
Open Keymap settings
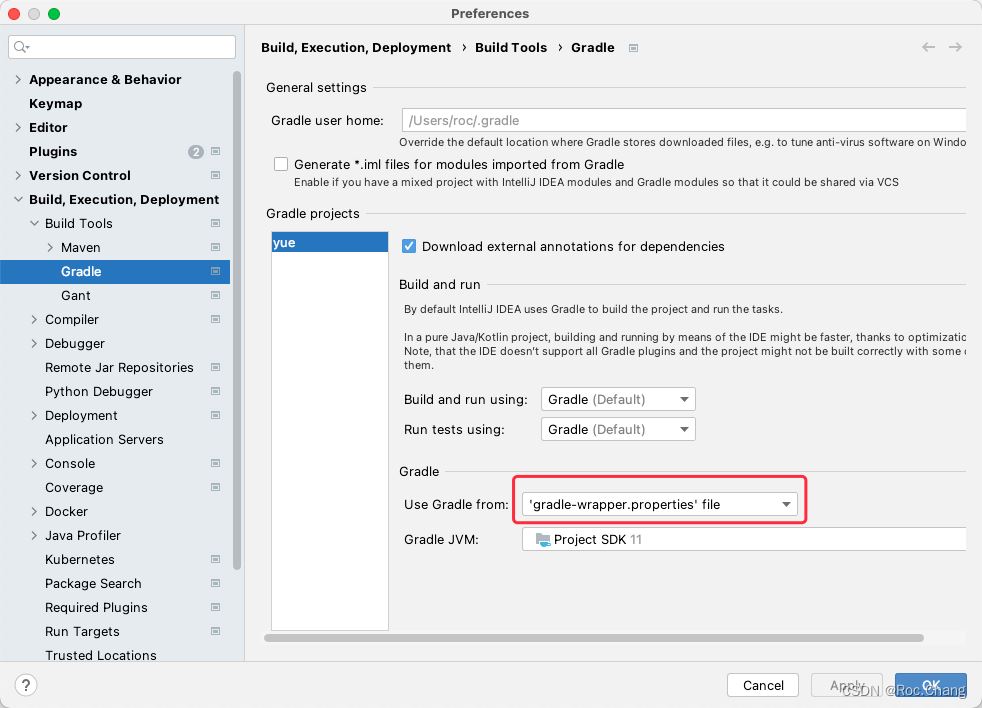[55, 103]
